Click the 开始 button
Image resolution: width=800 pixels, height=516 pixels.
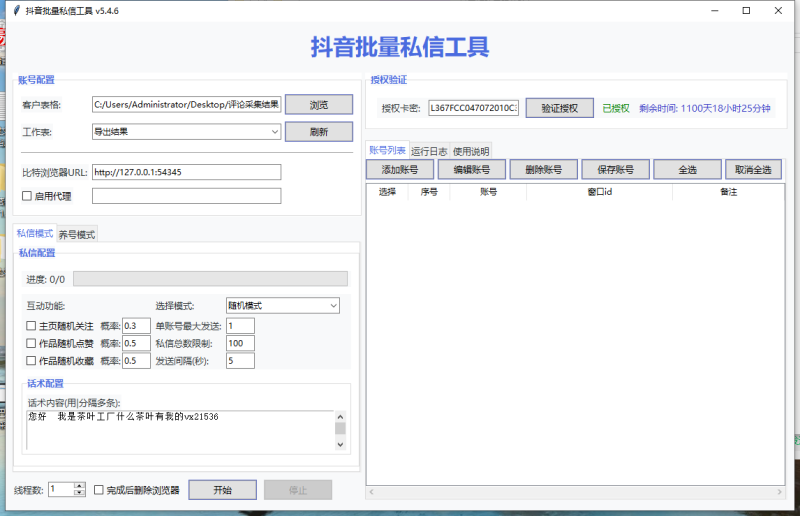(x=222, y=490)
